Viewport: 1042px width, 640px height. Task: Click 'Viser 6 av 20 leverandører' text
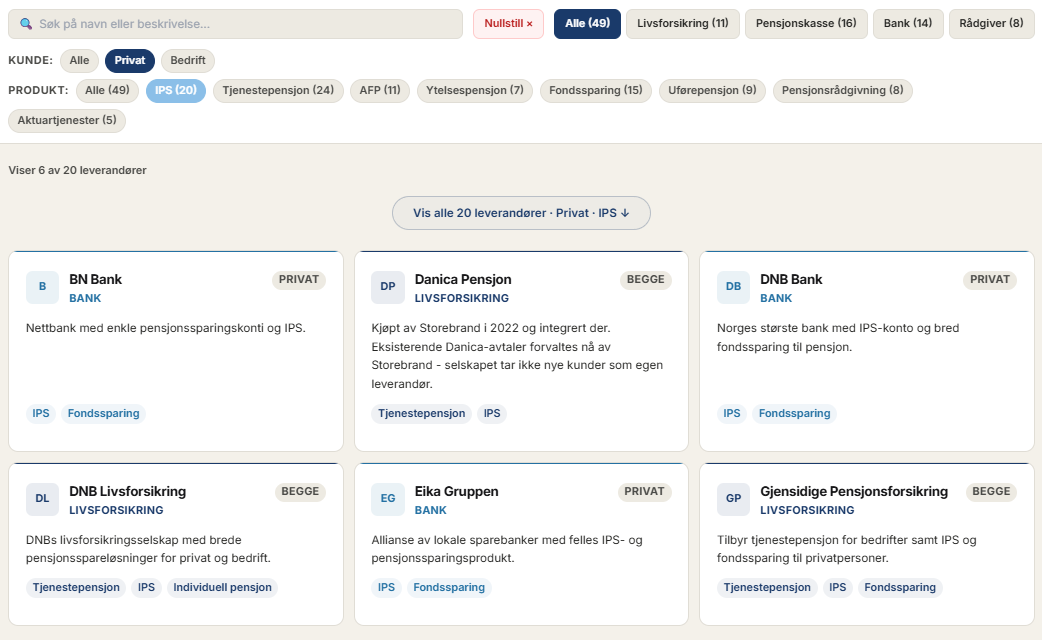[x=77, y=170]
